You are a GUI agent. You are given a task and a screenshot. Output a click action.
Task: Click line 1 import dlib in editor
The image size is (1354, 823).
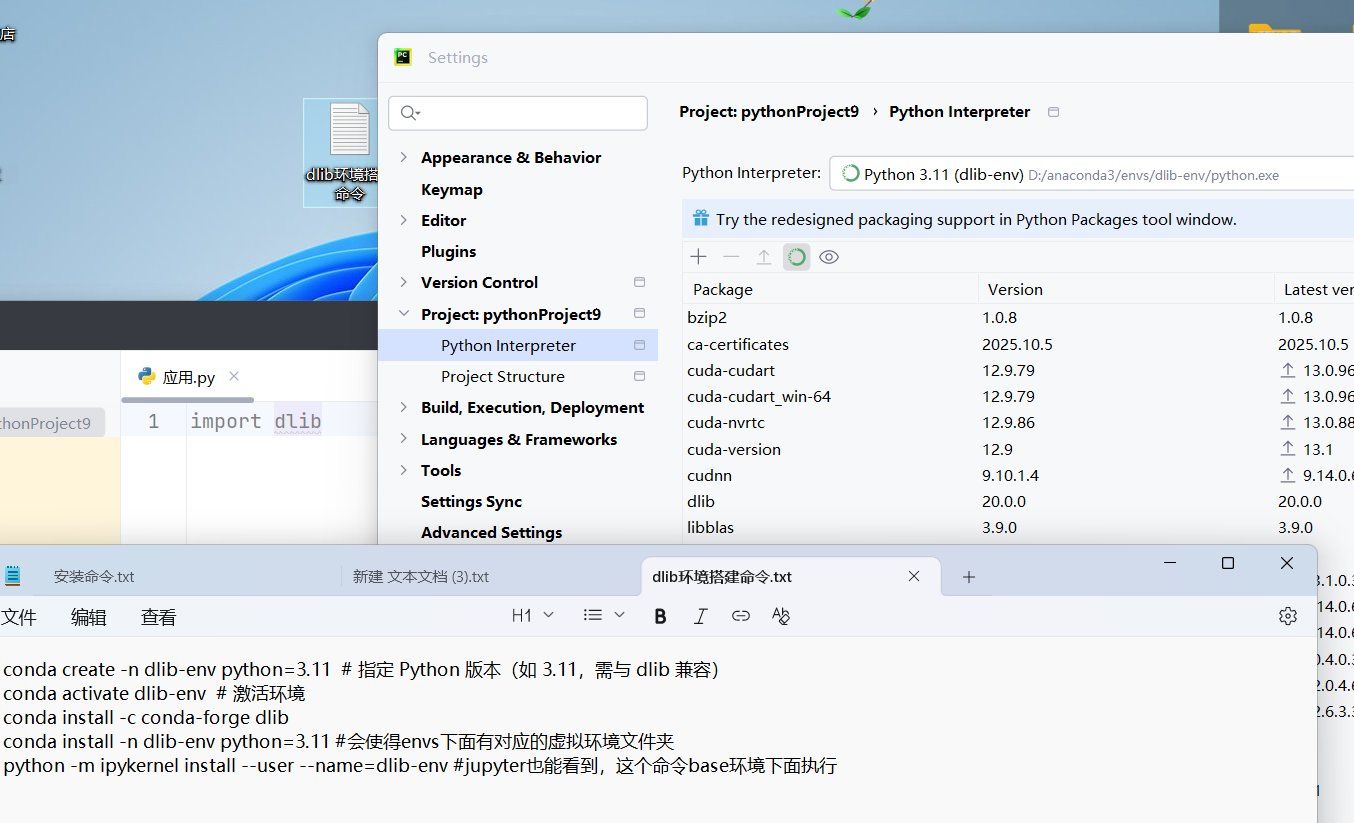(256, 421)
